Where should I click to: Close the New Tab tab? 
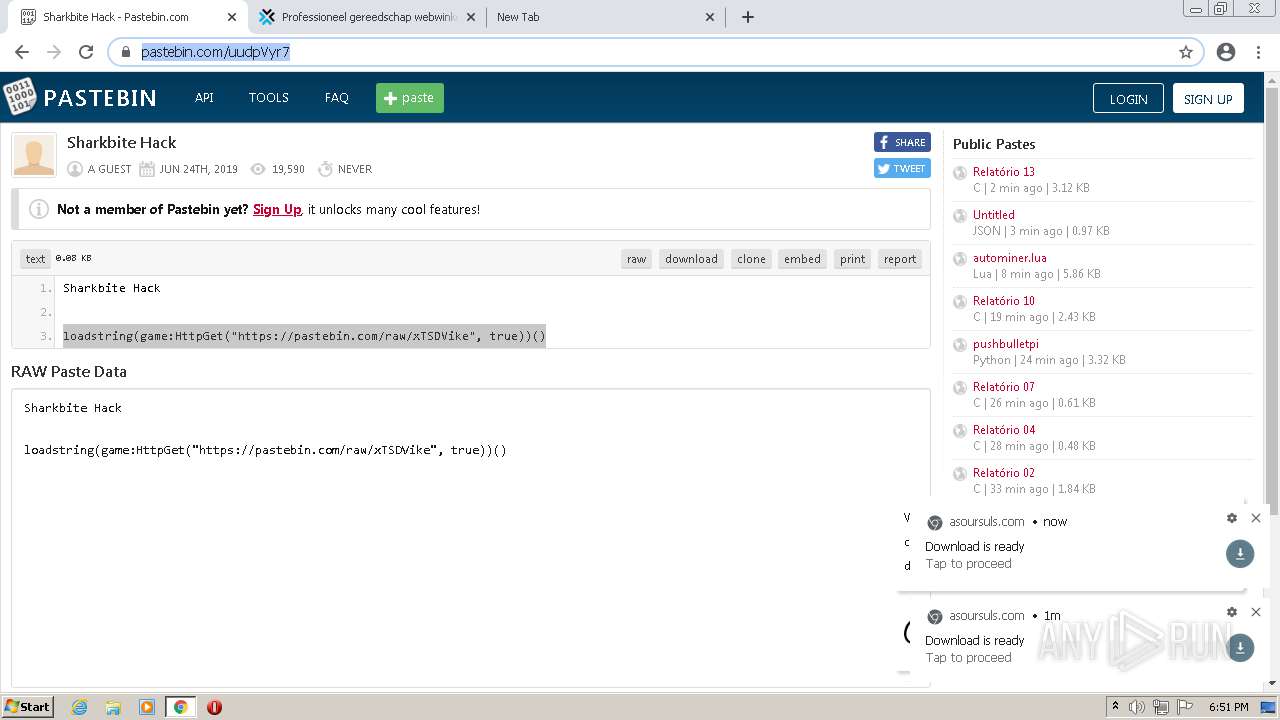[710, 17]
